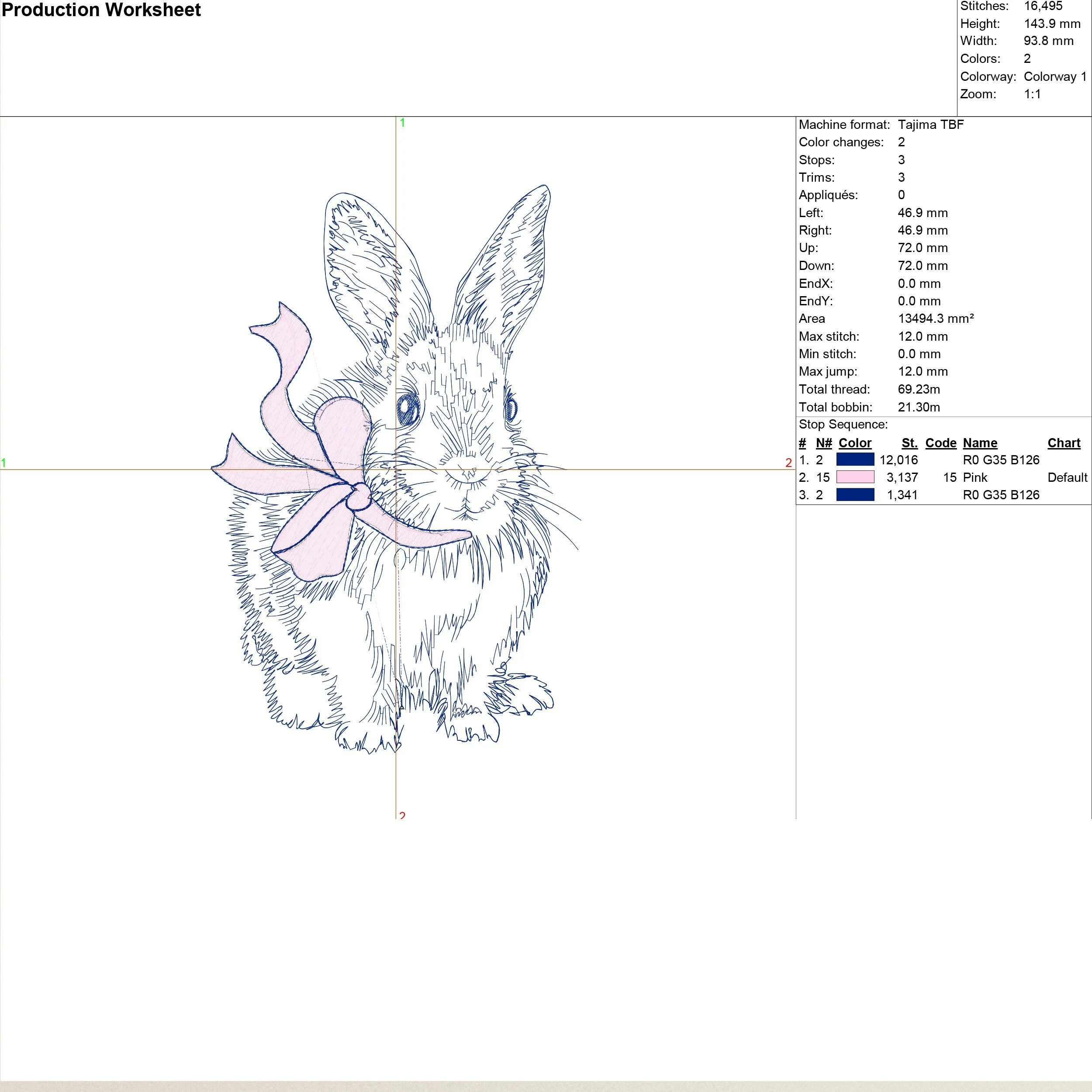Screen dimensions: 1092x1092
Task: Click the Colorway 1 value
Action: pos(1055,76)
